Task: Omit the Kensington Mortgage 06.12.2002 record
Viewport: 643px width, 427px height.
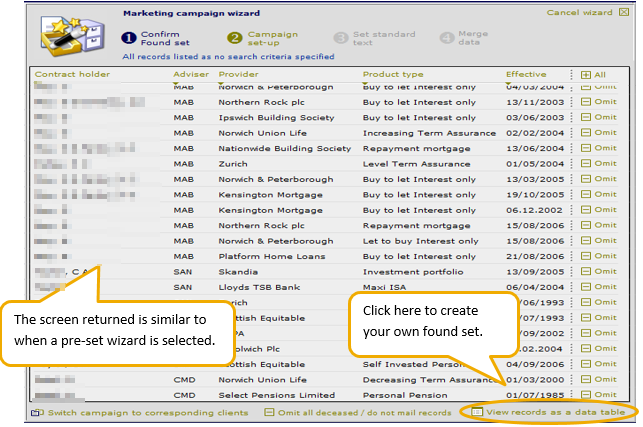Action: pos(599,210)
